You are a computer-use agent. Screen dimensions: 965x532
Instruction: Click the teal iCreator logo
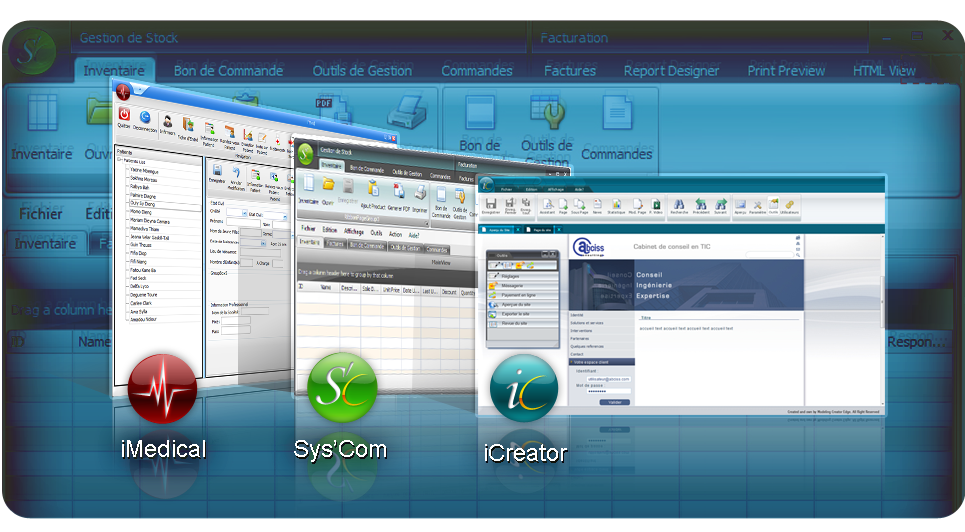[524, 389]
